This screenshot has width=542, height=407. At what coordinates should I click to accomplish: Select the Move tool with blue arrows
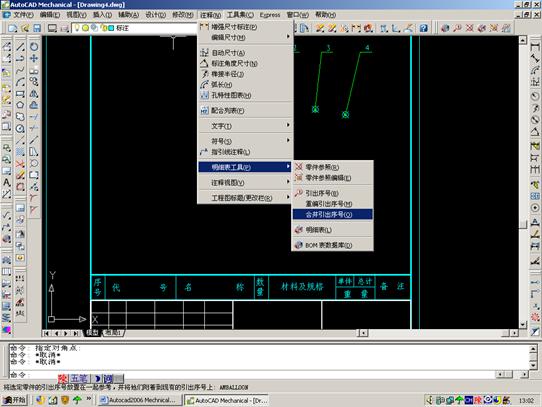(x=34, y=58)
